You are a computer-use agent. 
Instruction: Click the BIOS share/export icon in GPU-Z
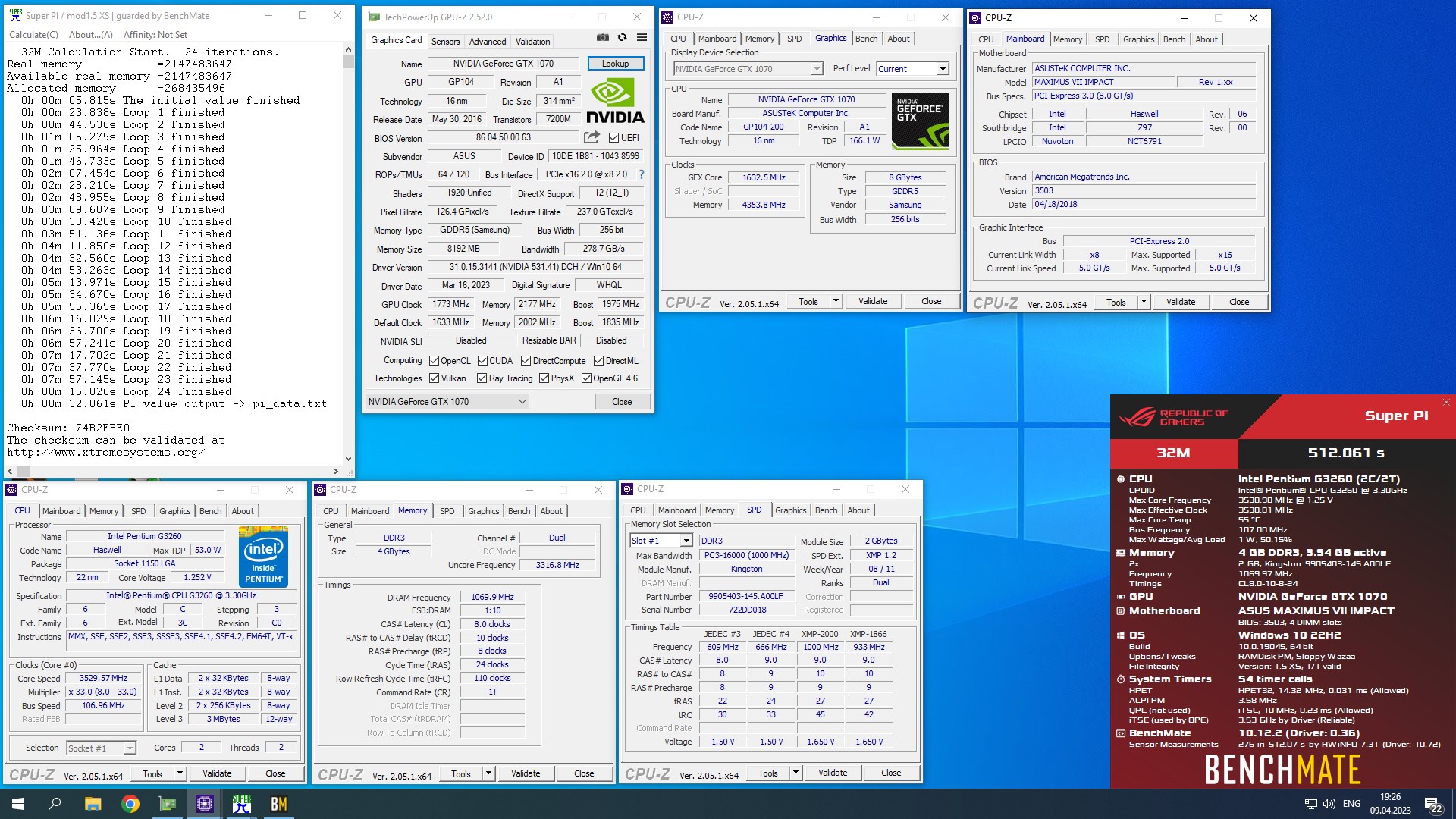point(591,137)
